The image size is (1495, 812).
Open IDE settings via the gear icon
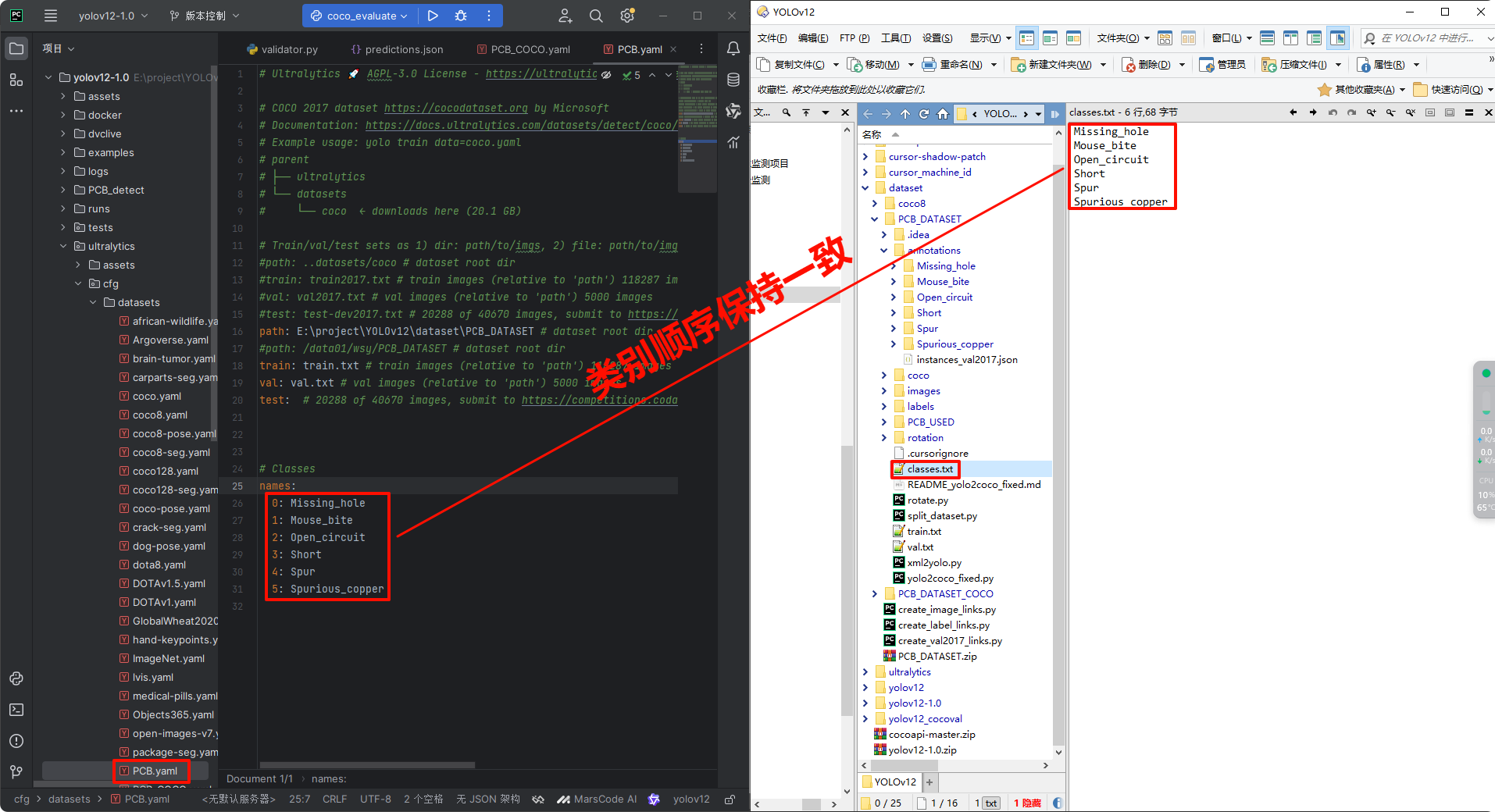pos(626,16)
